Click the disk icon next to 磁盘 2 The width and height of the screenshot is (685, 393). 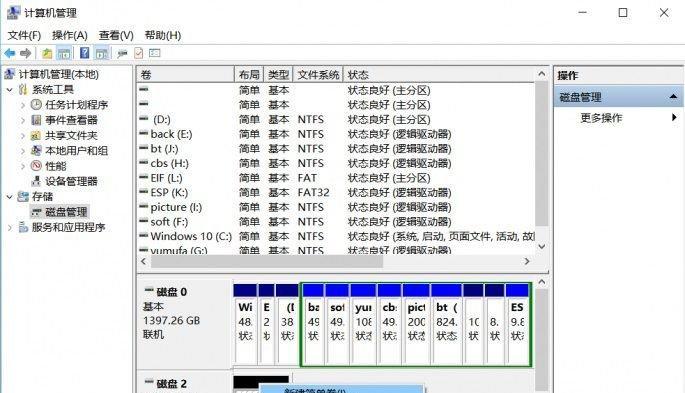pos(149,383)
